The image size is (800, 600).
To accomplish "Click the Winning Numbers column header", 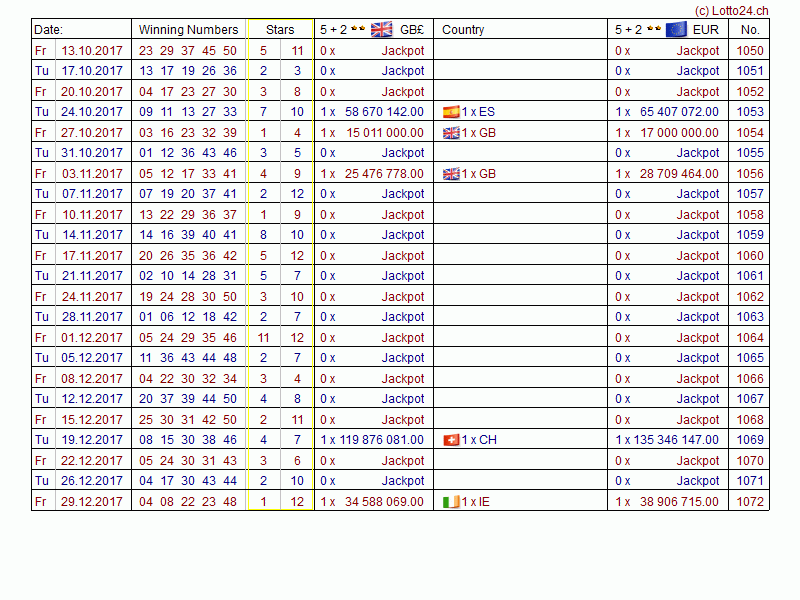I will point(188,30).
